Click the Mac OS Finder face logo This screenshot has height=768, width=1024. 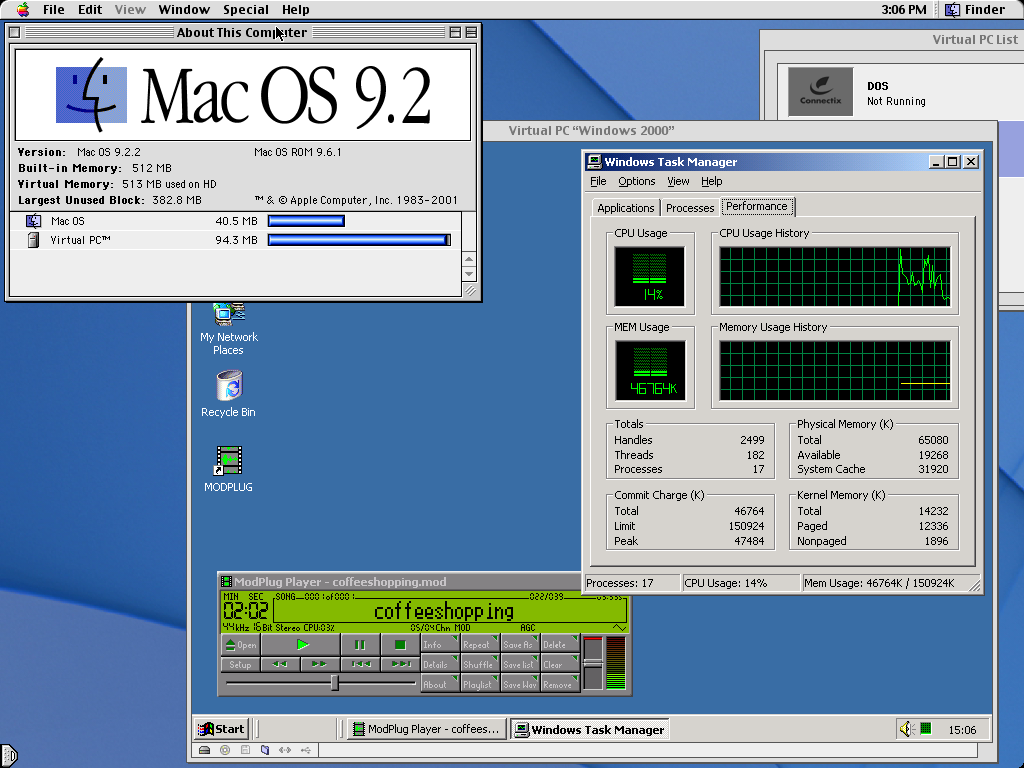tap(91, 95)
